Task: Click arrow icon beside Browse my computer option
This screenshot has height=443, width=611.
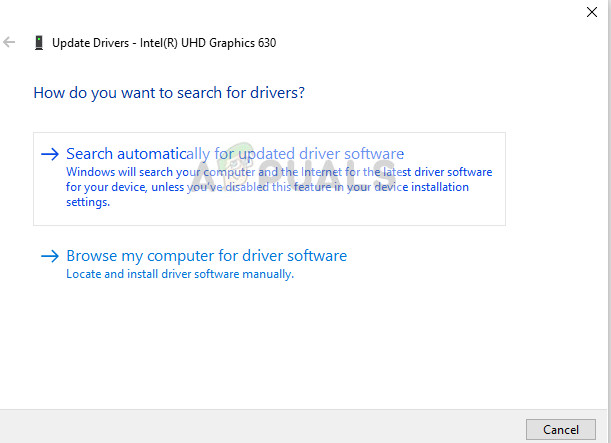Action: click(50, 256)
